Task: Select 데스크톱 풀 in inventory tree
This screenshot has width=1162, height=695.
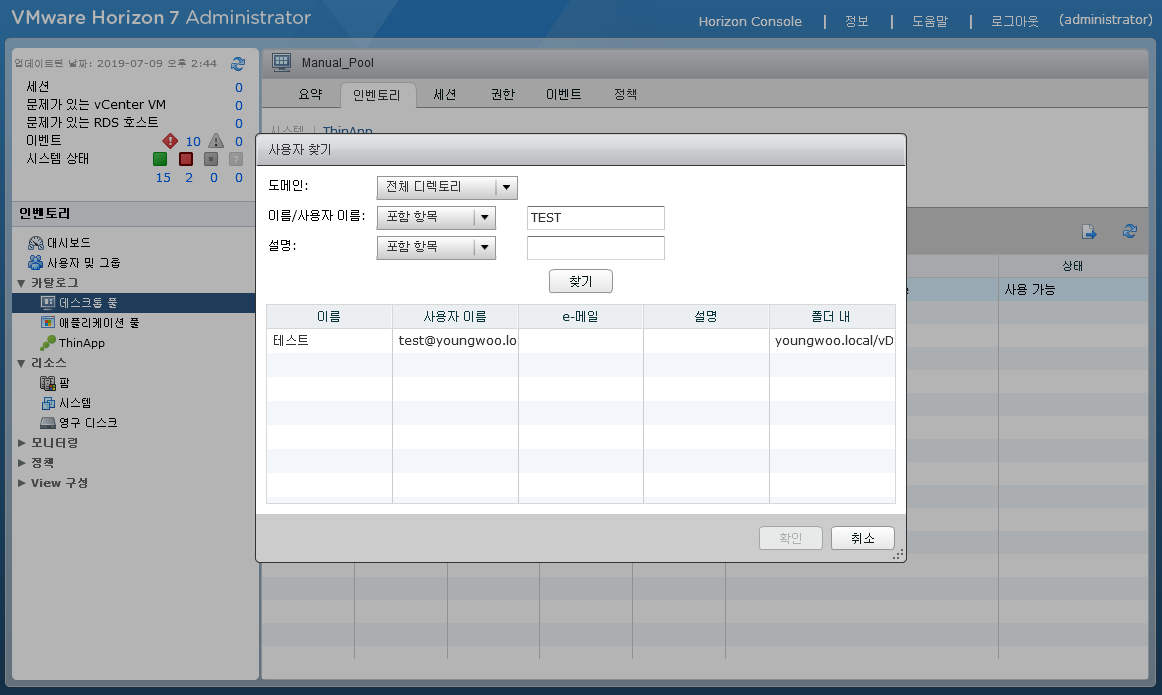Action: [133, 302]
